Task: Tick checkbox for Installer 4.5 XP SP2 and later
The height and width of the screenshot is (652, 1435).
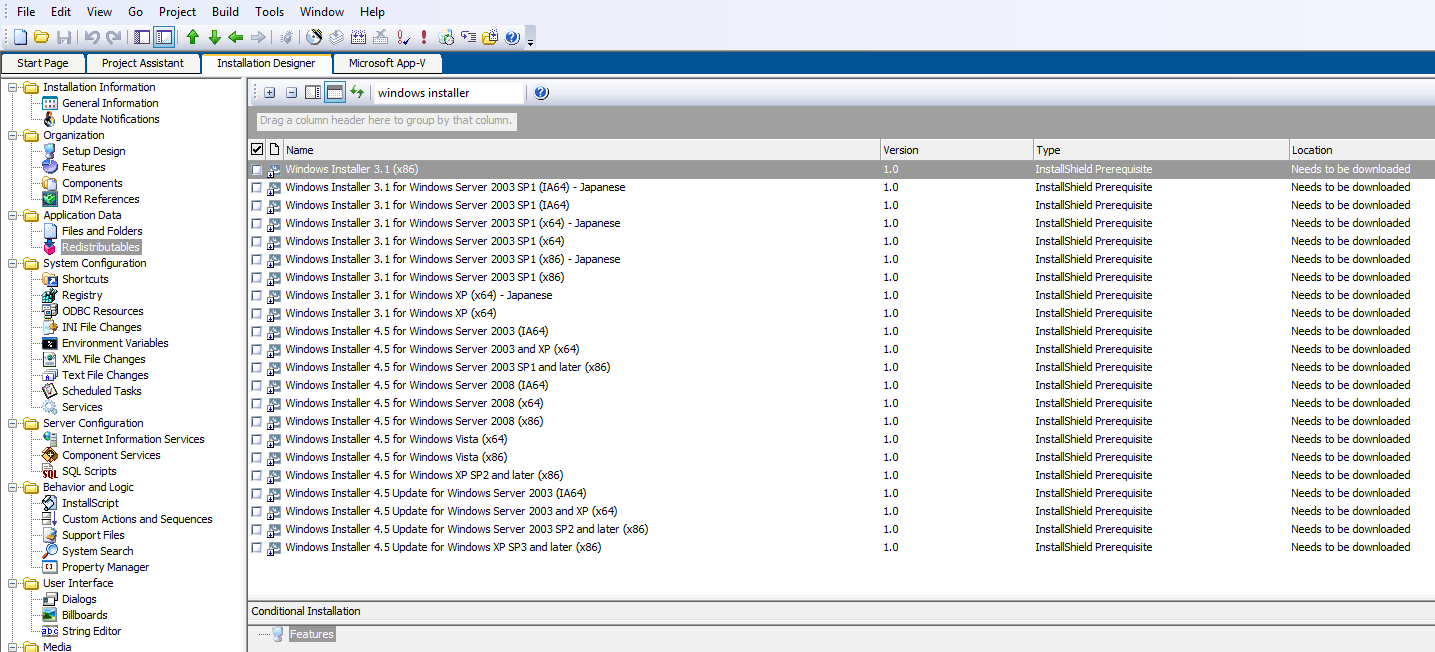Action: (x=257, y=475)
